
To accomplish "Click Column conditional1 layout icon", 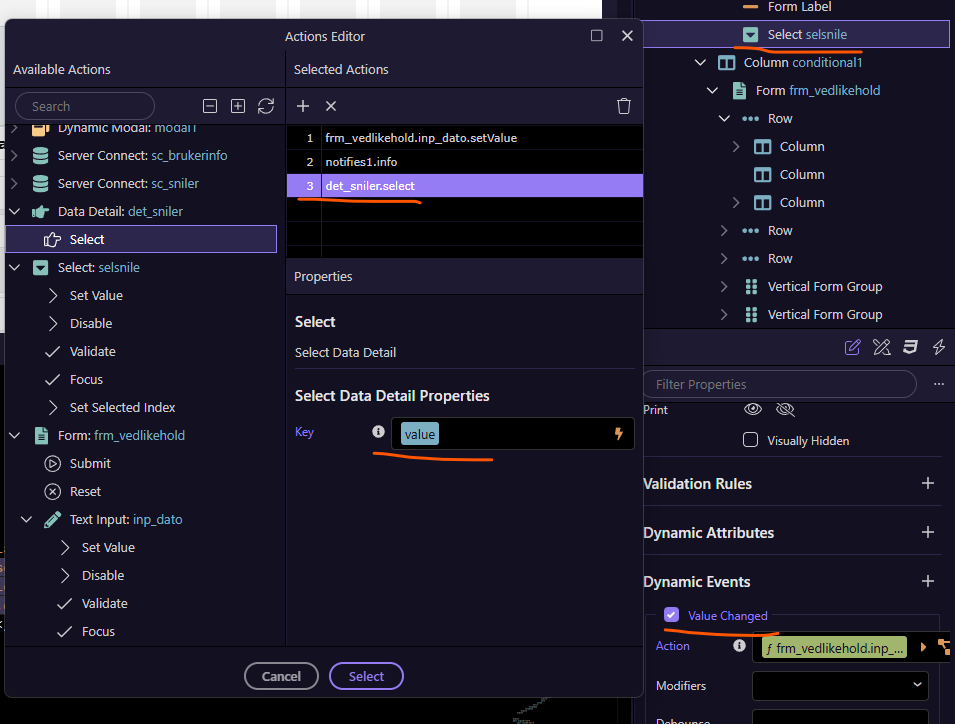I will [x=727, y=62].
